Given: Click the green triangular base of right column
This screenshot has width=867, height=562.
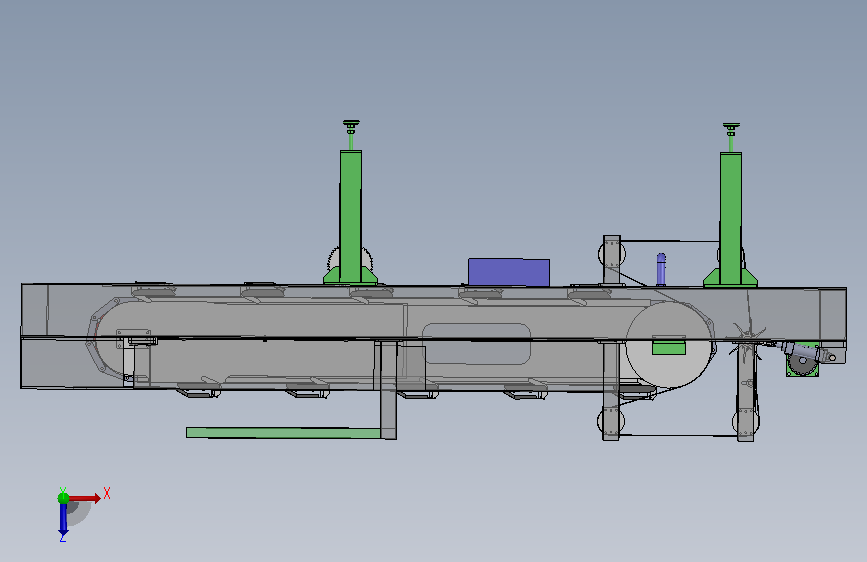Looking at the screenshot, I should 730,278.
